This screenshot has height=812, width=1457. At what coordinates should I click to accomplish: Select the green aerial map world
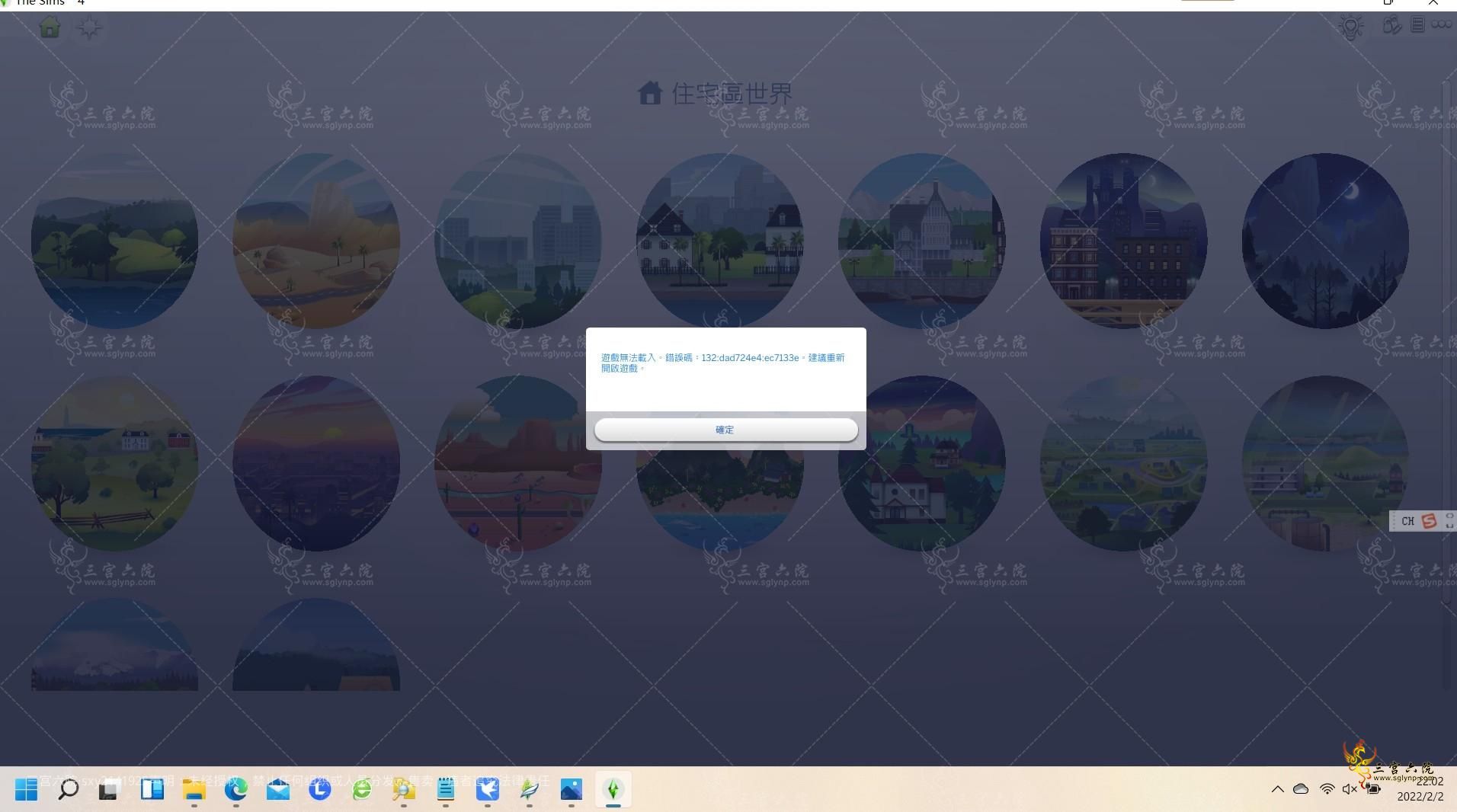pyautogui.click(x=1124, y=463)
